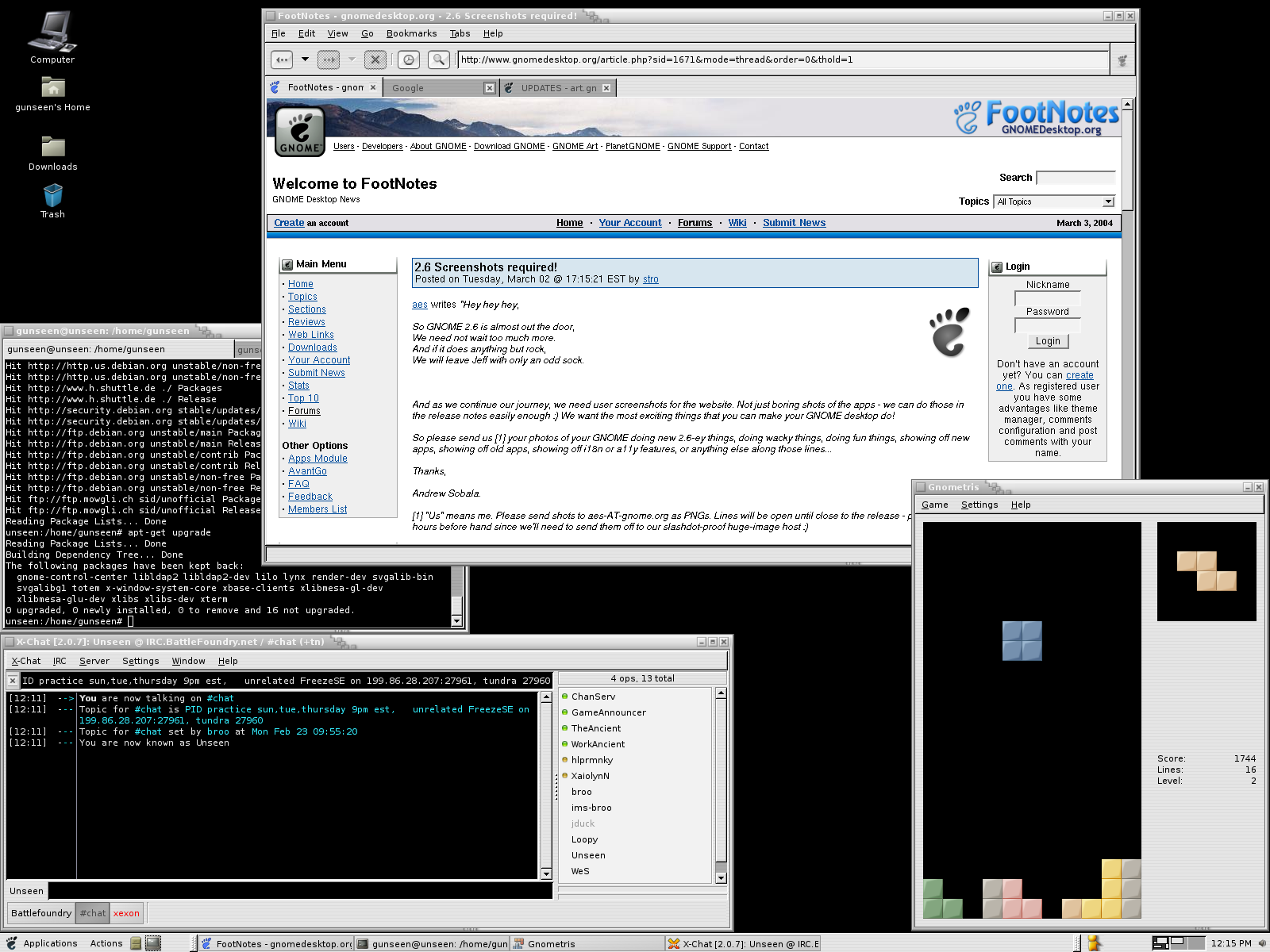Open browser History clock icon
The image size is (1270, 952).
[x=408, y=59]
